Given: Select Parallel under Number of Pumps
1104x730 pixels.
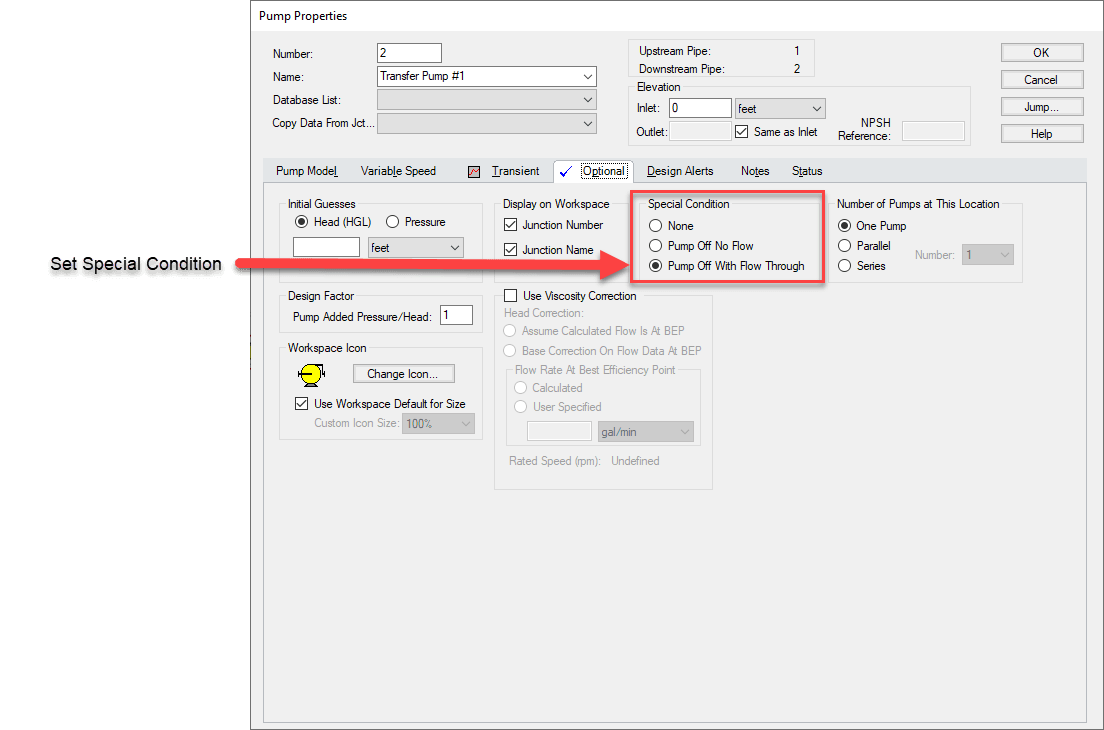Looking at the screenshot, I should [x=844, y=245].
